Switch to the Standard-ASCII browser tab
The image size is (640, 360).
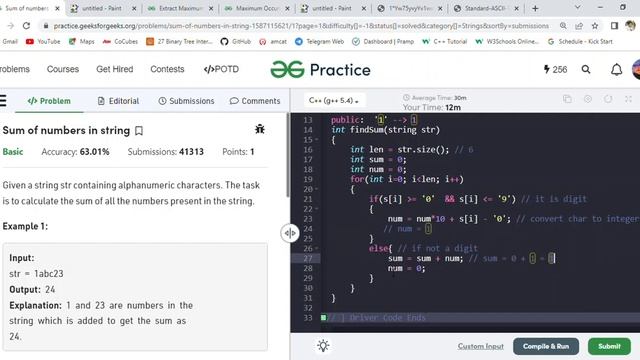point(486,8)
